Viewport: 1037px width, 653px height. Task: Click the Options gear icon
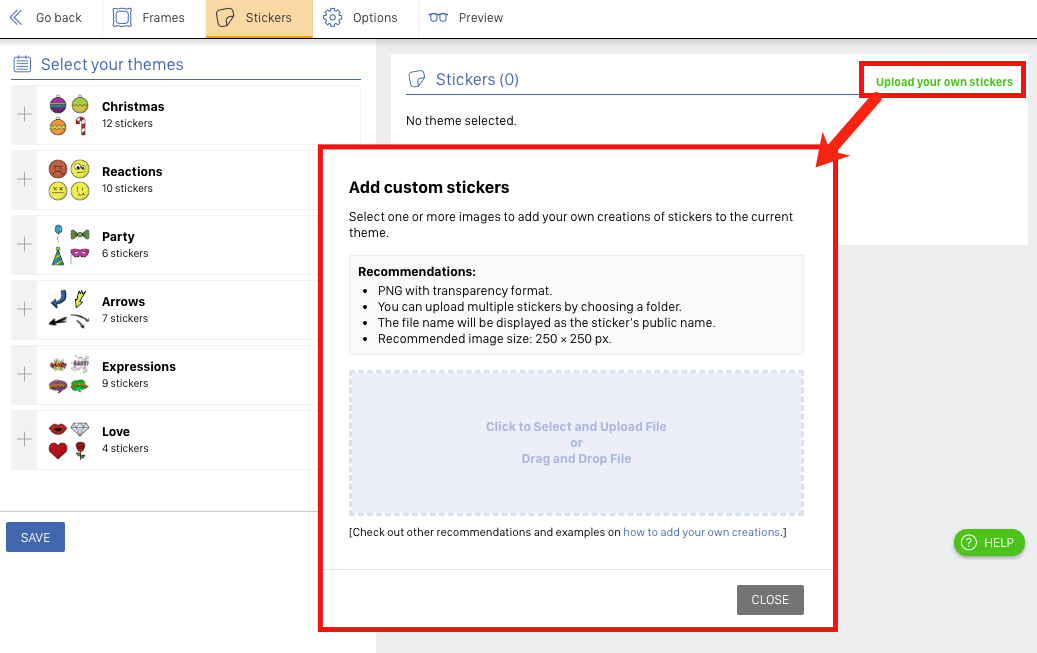point(332,18)
